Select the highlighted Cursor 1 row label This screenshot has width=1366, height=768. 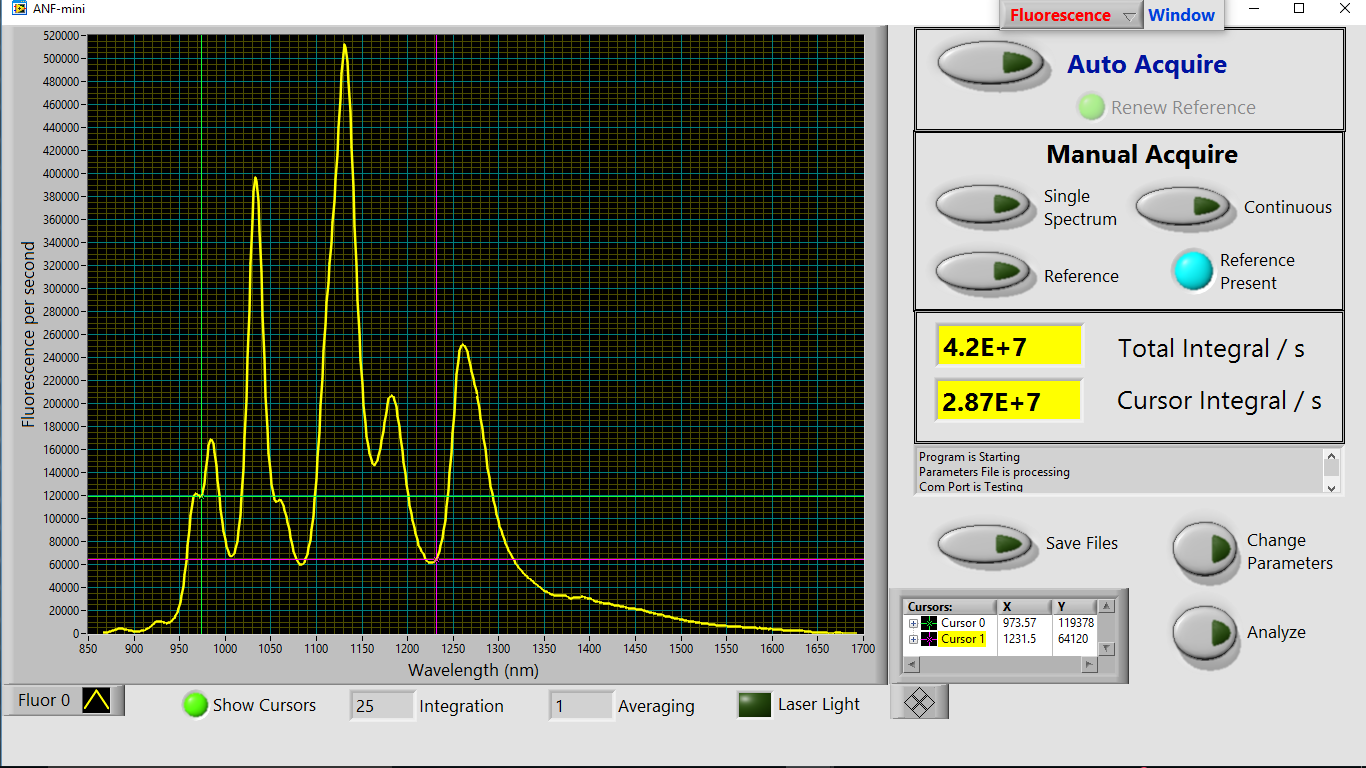963,639
